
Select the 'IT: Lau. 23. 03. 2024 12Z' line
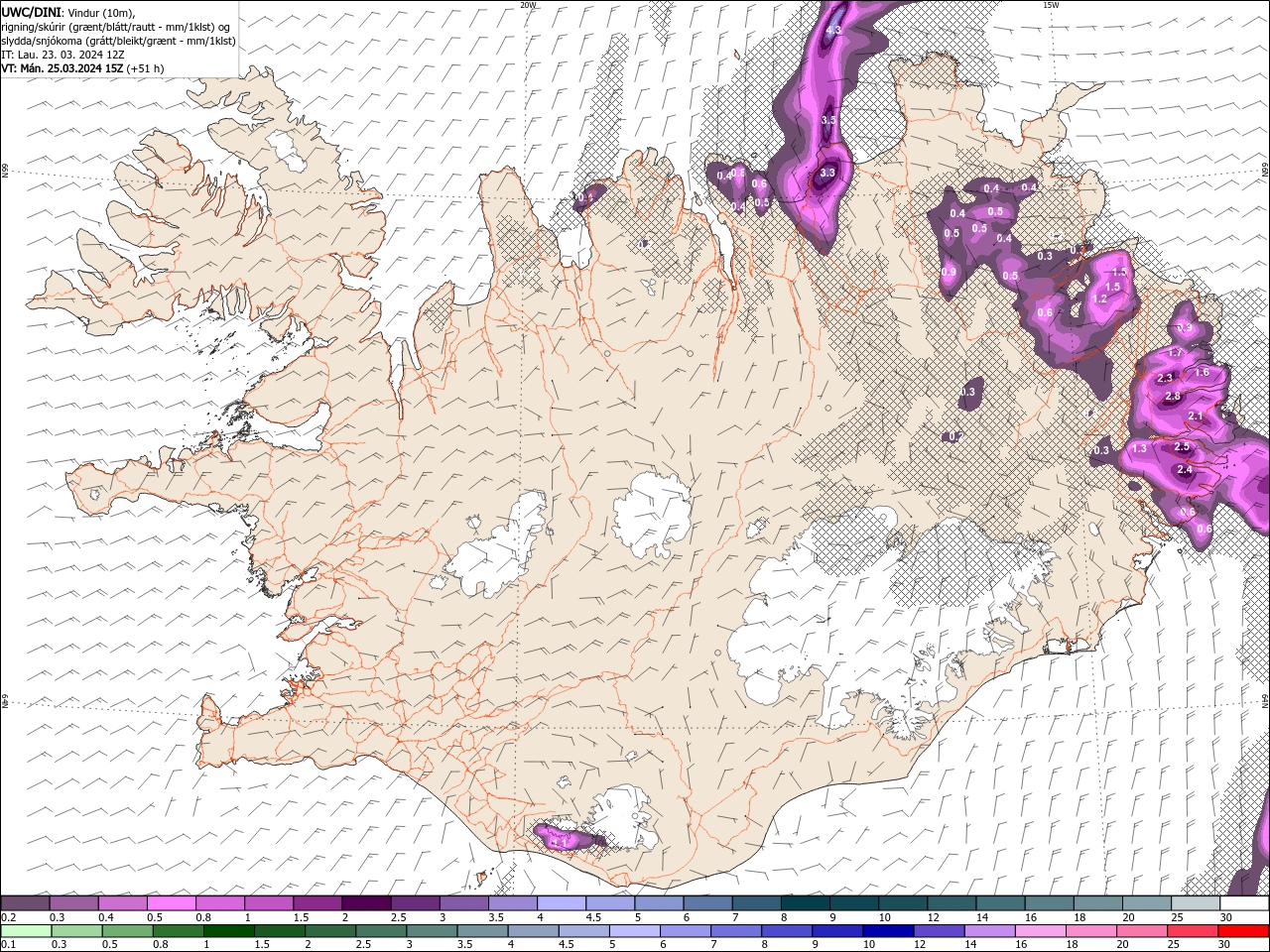pos(62,55)
